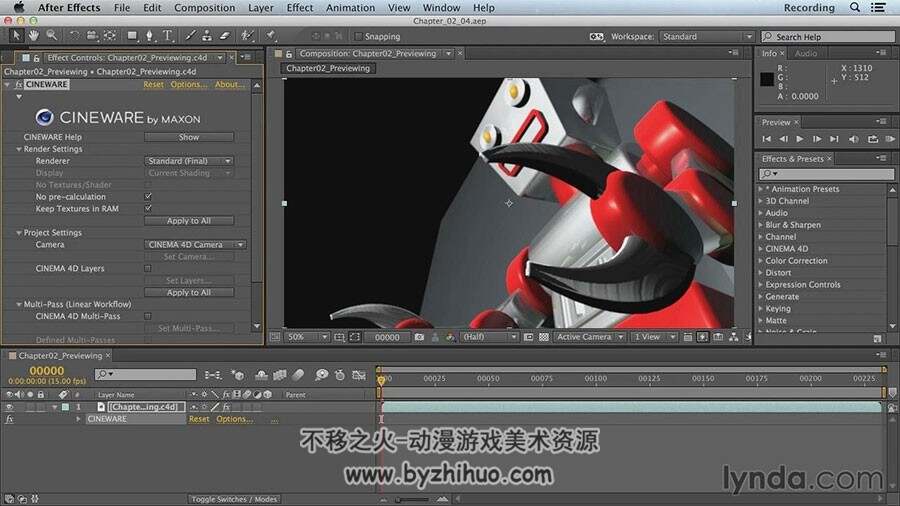Open the Layer menu
The height and width of the screenshot is (506, 900).
point(261,7)
